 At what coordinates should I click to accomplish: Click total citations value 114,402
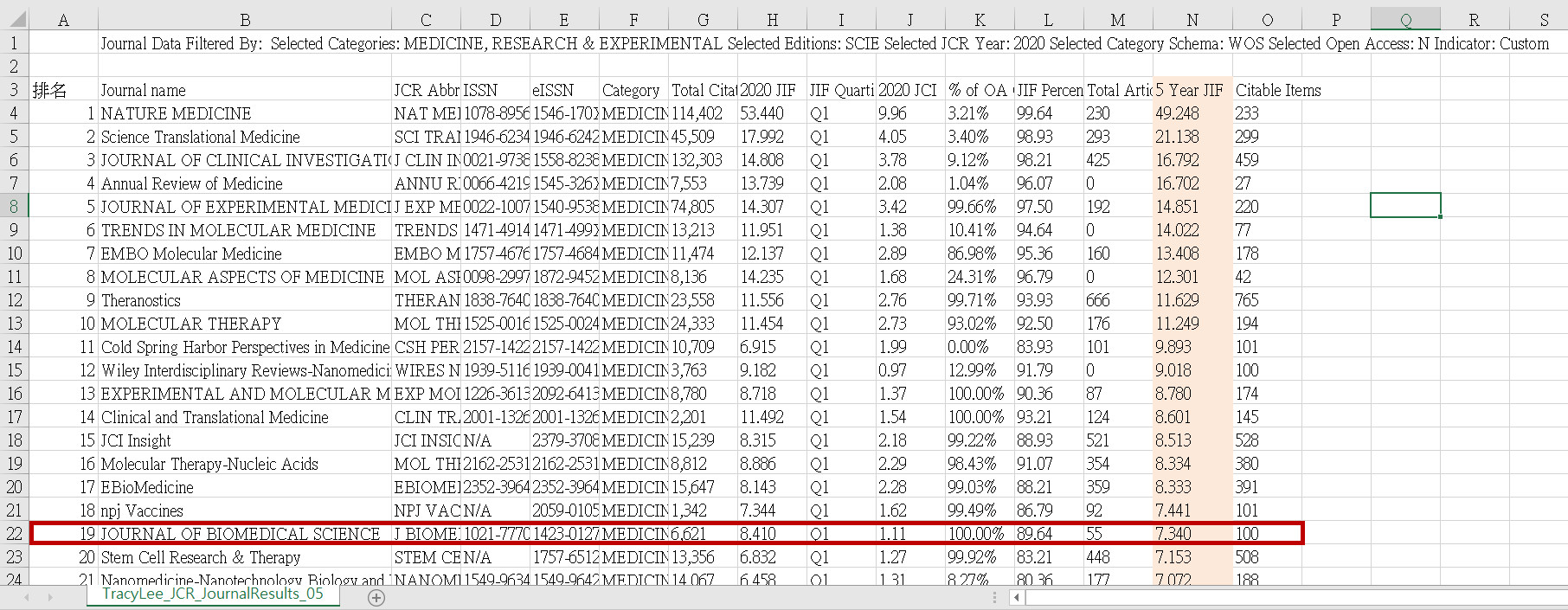click(x=703, y=113)
